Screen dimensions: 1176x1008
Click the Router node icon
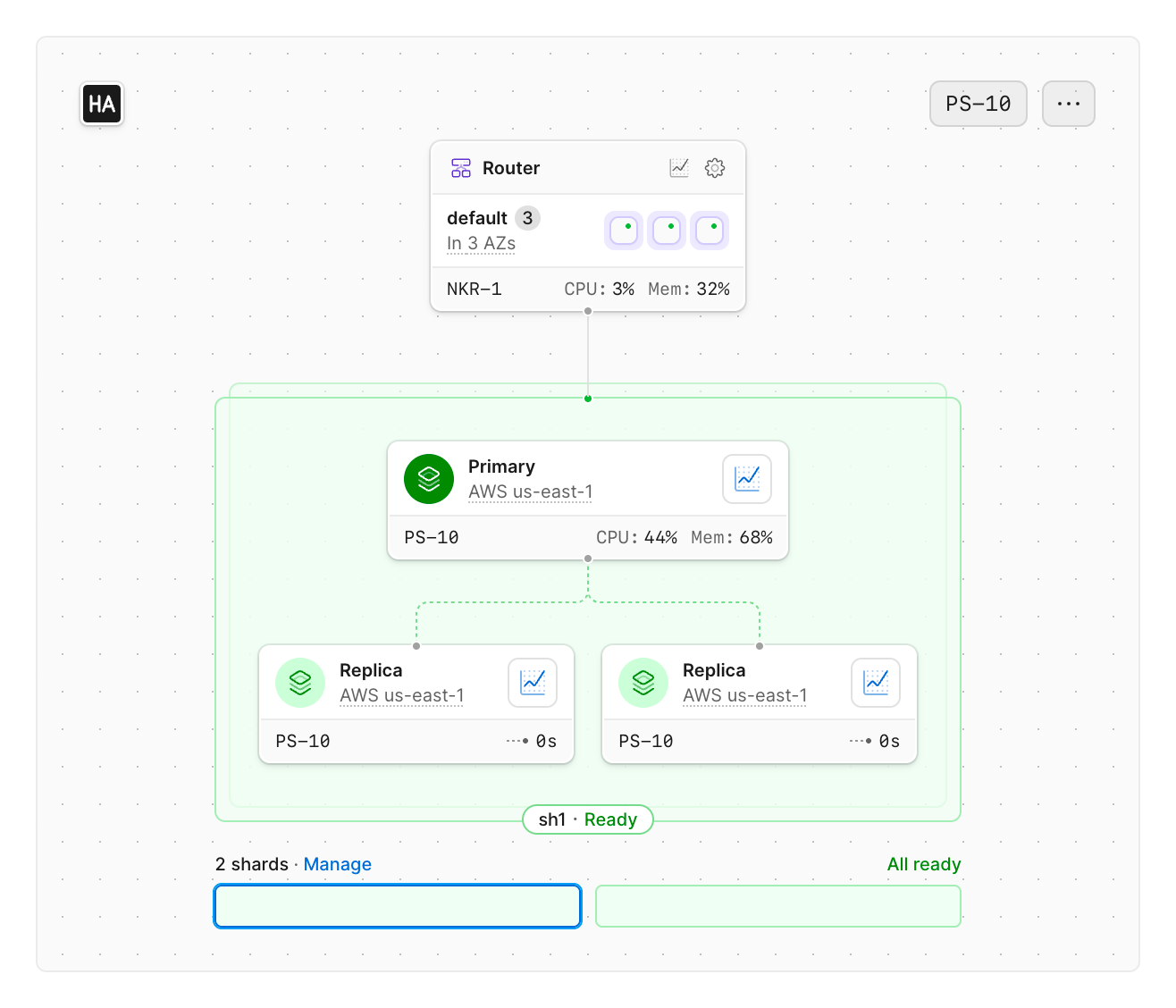tap(461, 168)
